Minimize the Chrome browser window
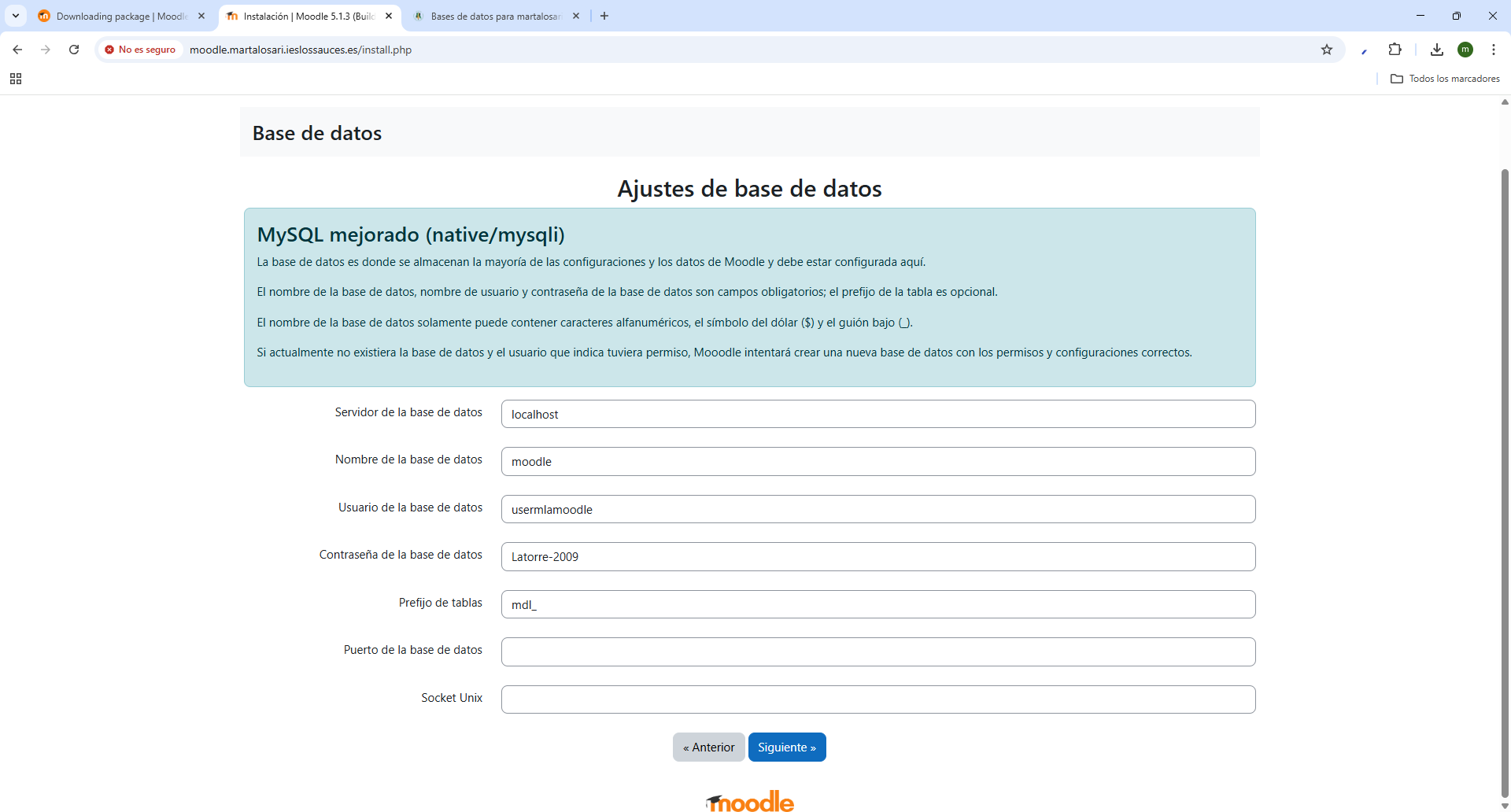1511x812 pixels. (1420, 16)
